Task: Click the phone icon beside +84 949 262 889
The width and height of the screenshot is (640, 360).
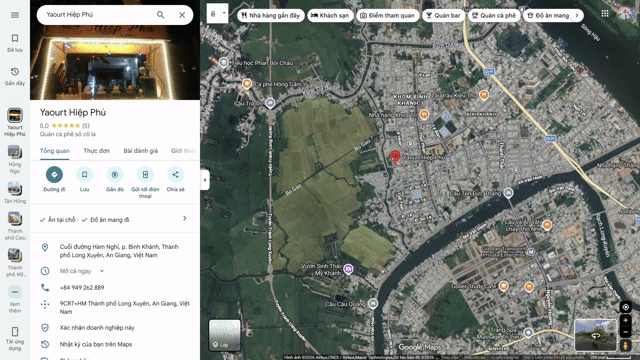Action: click(45, 287)
